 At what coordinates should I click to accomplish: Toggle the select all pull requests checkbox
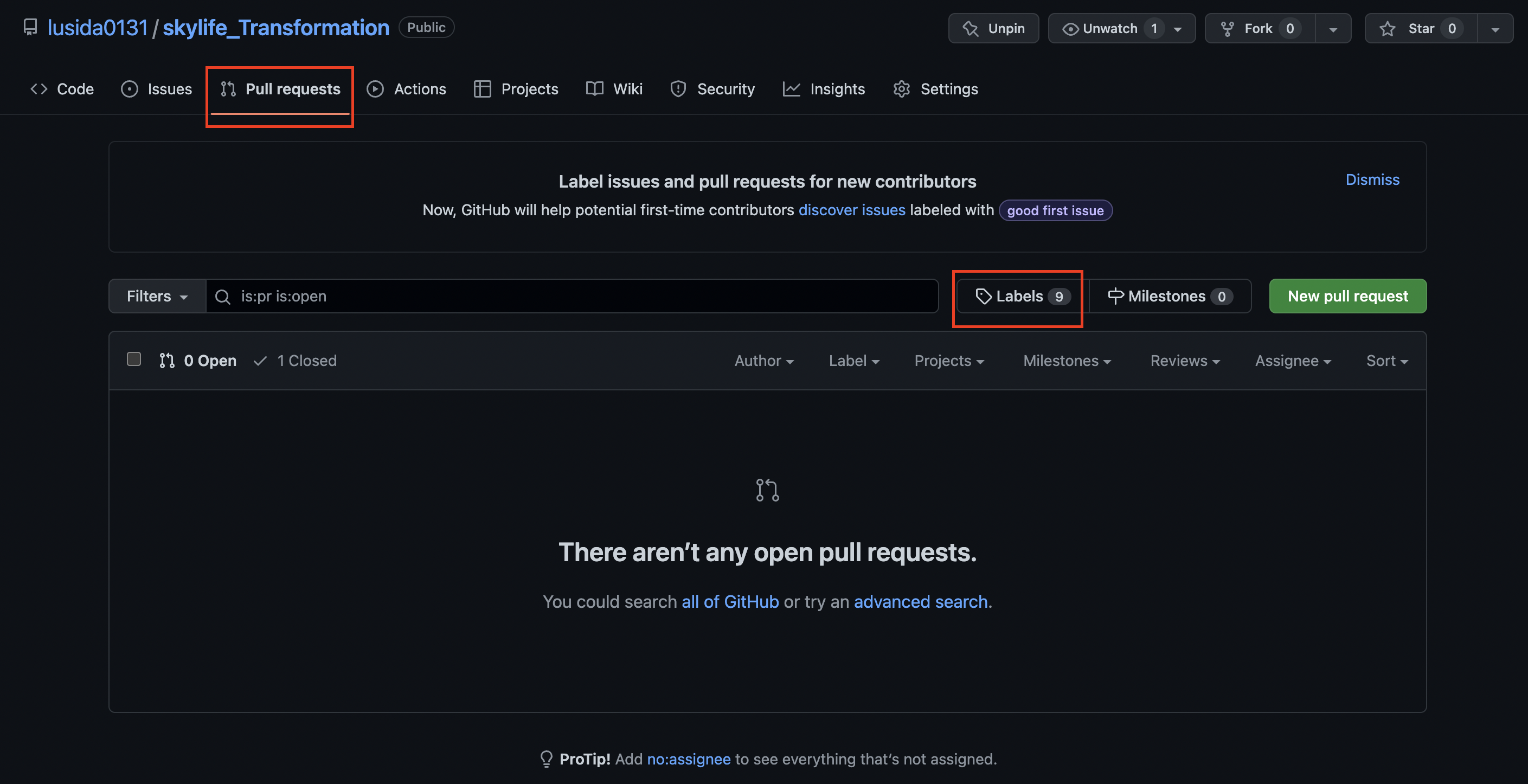coord(134,359)
